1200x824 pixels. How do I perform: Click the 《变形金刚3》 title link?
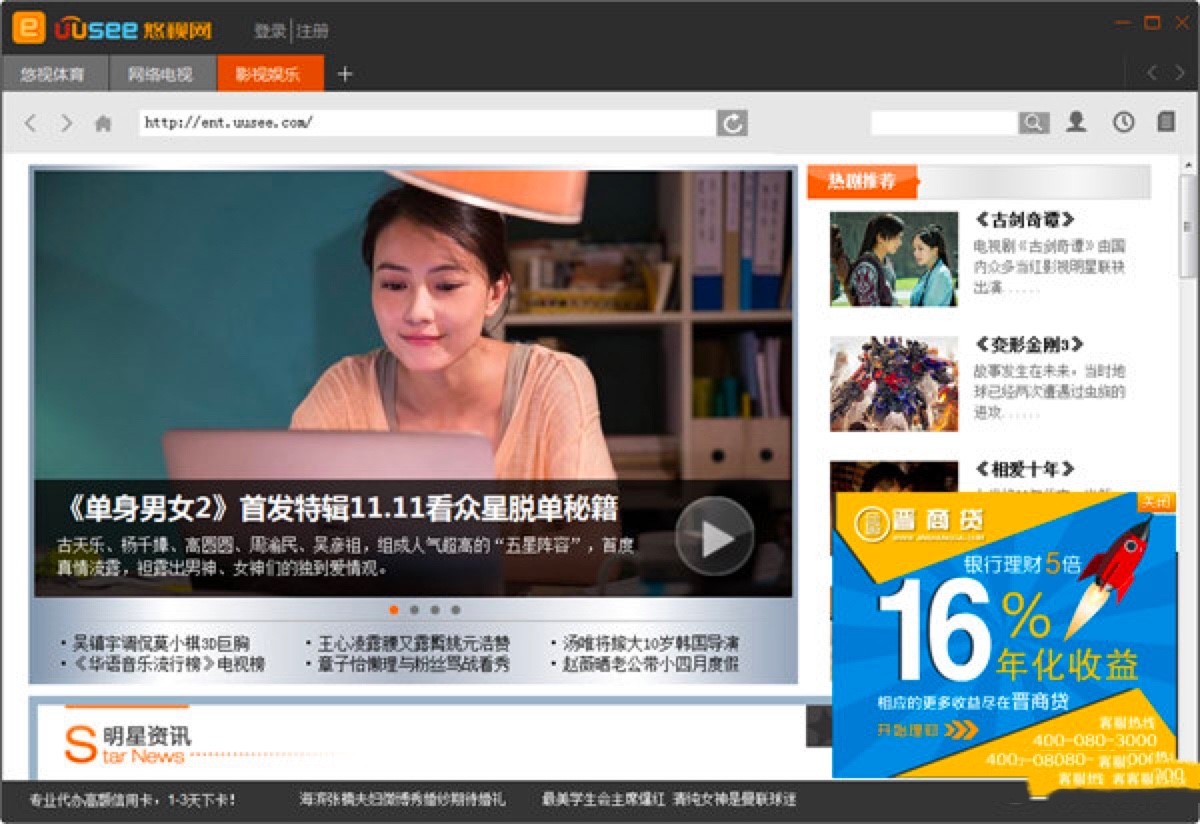pos(1029,345)
